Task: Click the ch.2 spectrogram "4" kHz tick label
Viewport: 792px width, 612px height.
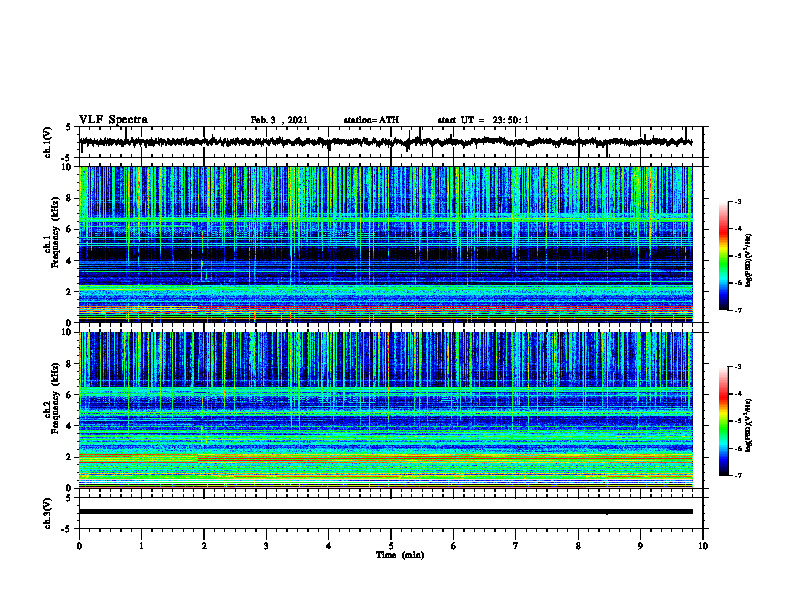Action: pyautogui.click(x=71, y=426)
